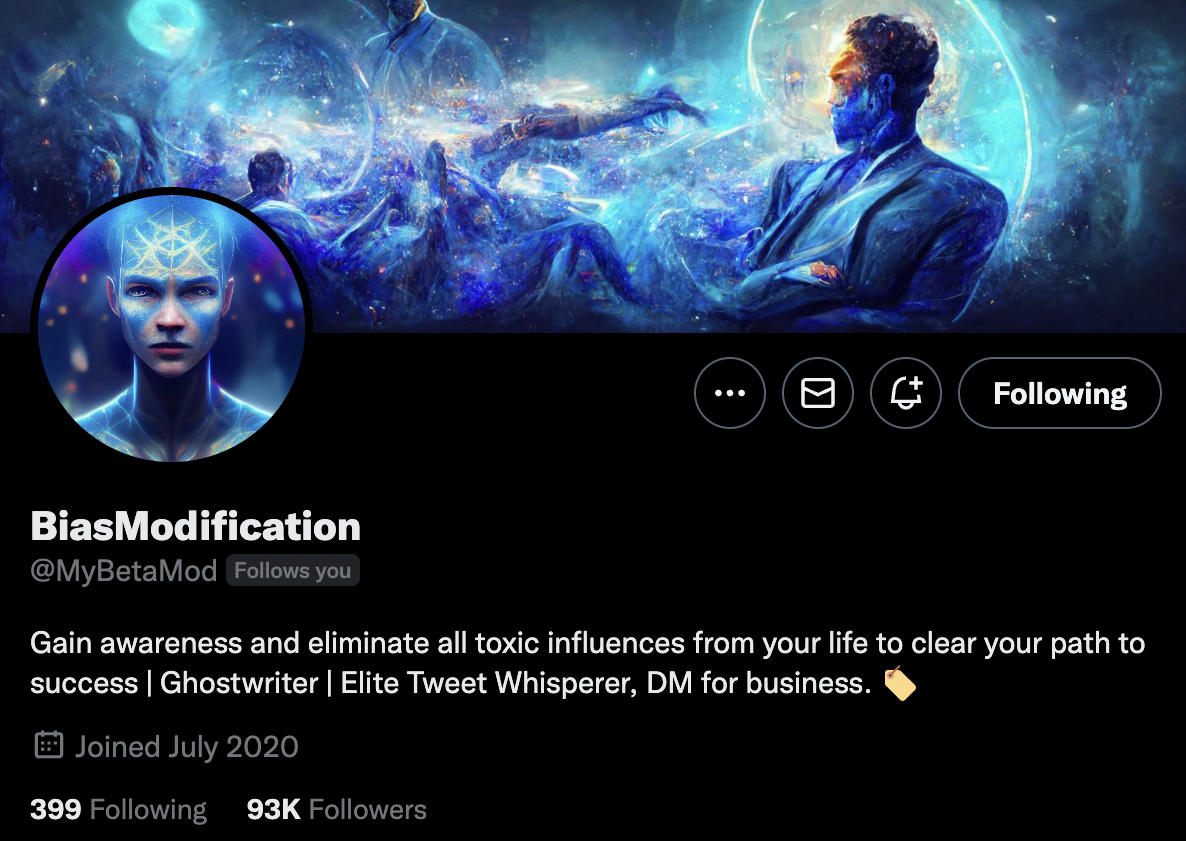Open the circular profile avatar picture

[172, 327]
